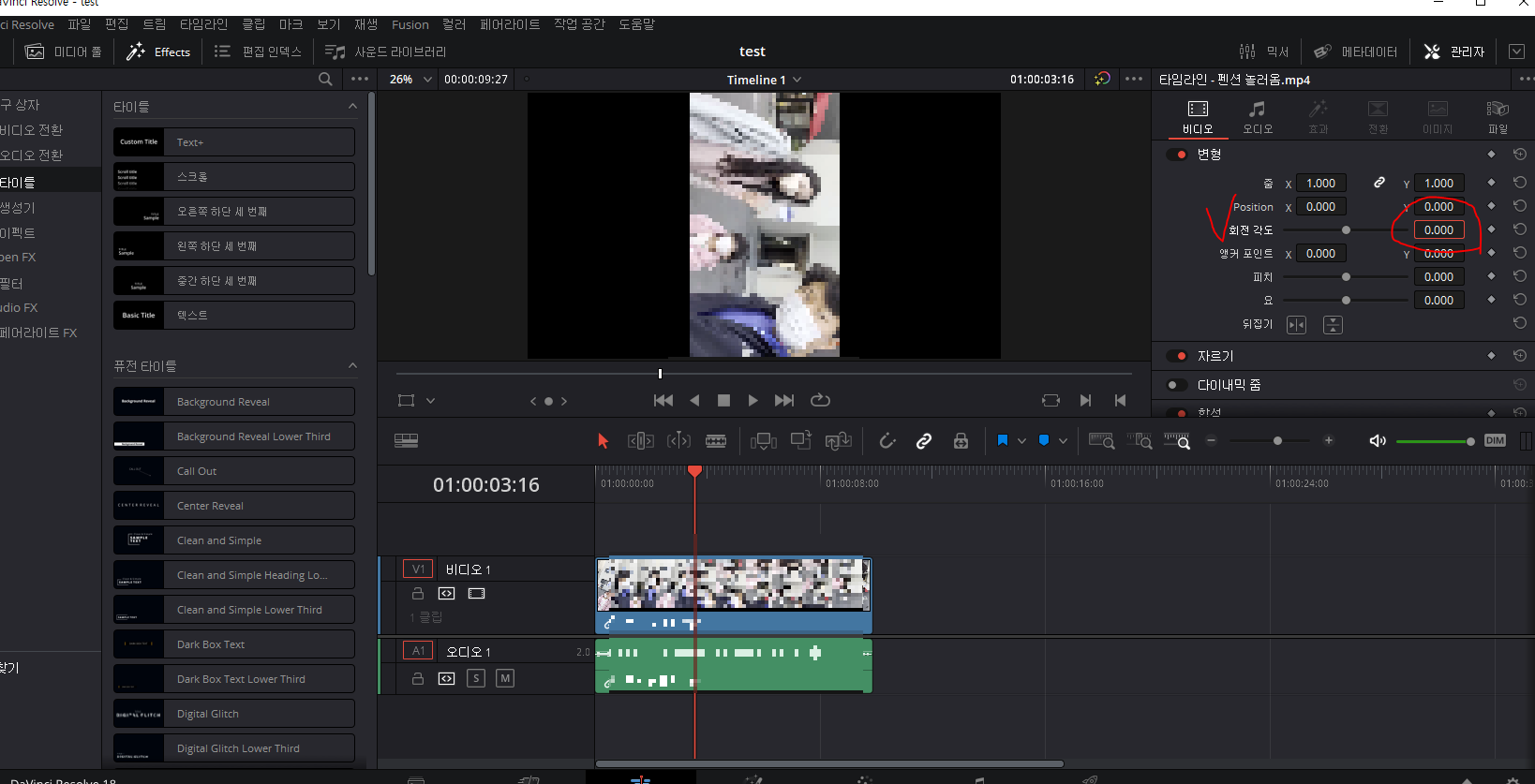The image size is (1535, 784).
Task: Open the Effects panel
Action: click(x=158, y=52)
